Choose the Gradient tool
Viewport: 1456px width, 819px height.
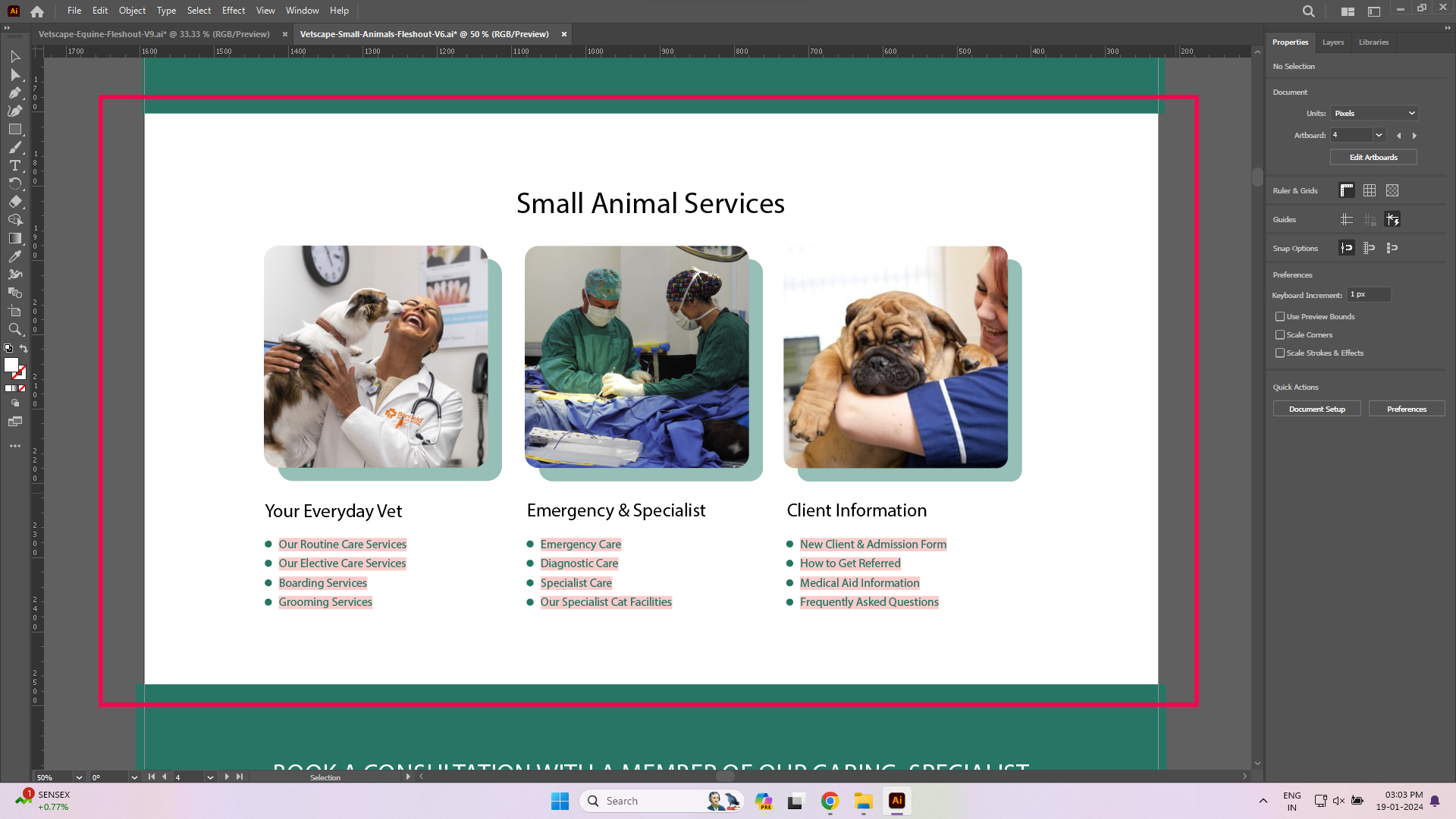pos(14,238)
